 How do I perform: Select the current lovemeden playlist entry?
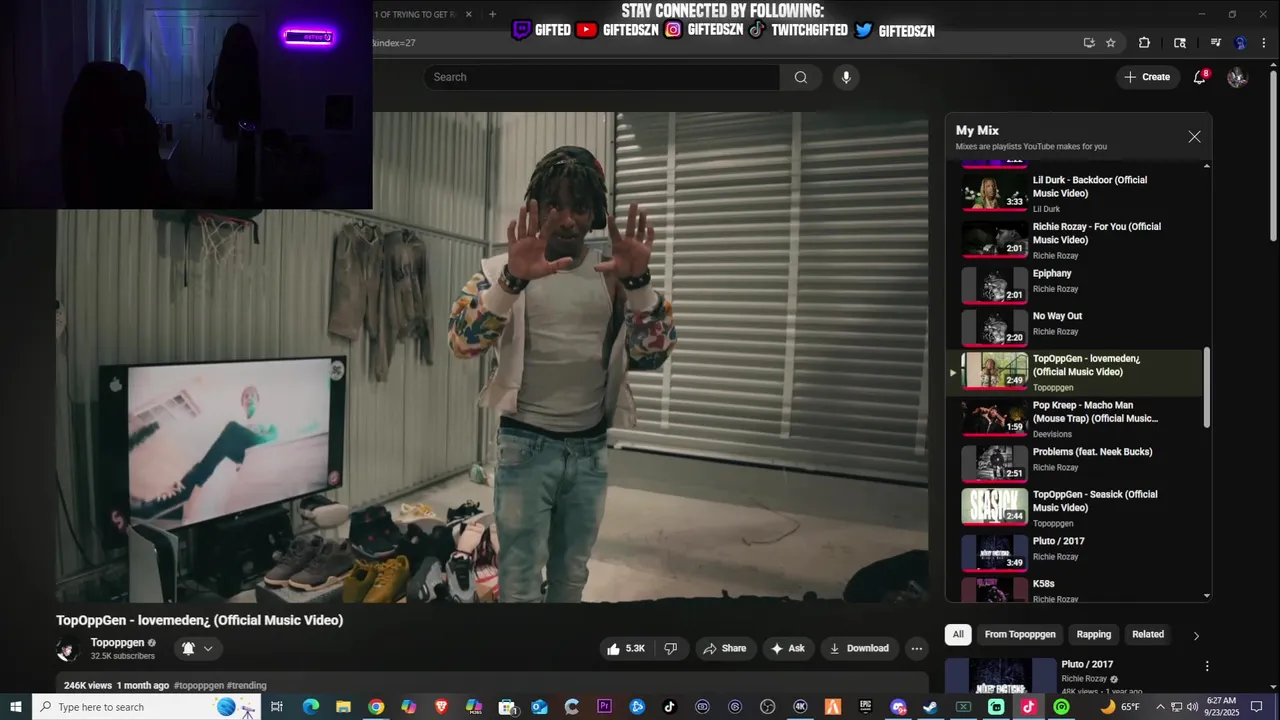pyautogui.click(x=1076, y=372)
